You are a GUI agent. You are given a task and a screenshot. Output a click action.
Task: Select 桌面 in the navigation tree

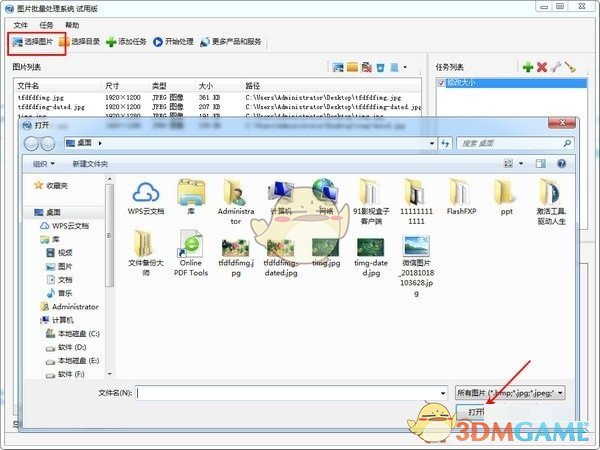point(48,212)
